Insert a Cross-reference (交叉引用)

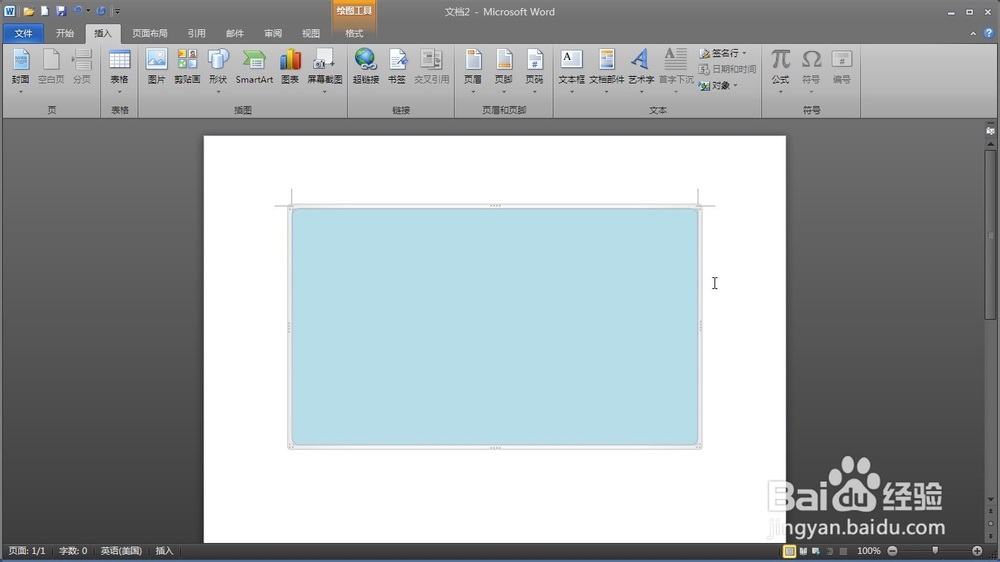[431, 68]
